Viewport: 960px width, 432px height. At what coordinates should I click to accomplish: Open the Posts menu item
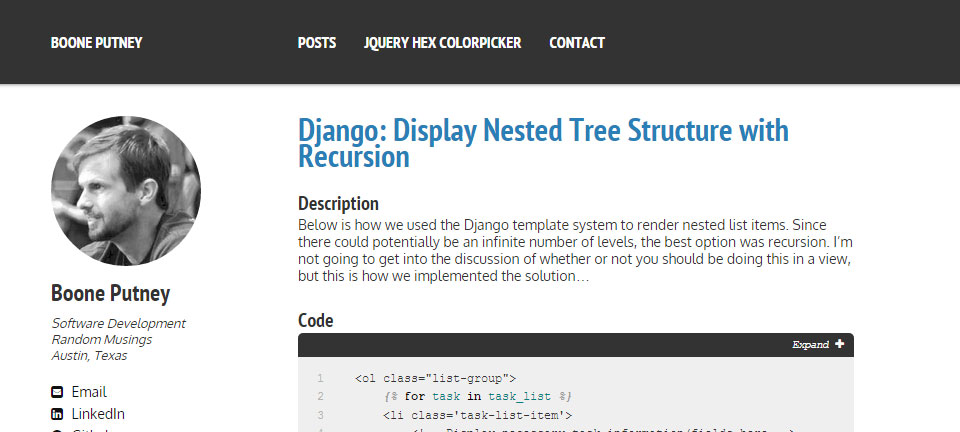coord(317,43)
